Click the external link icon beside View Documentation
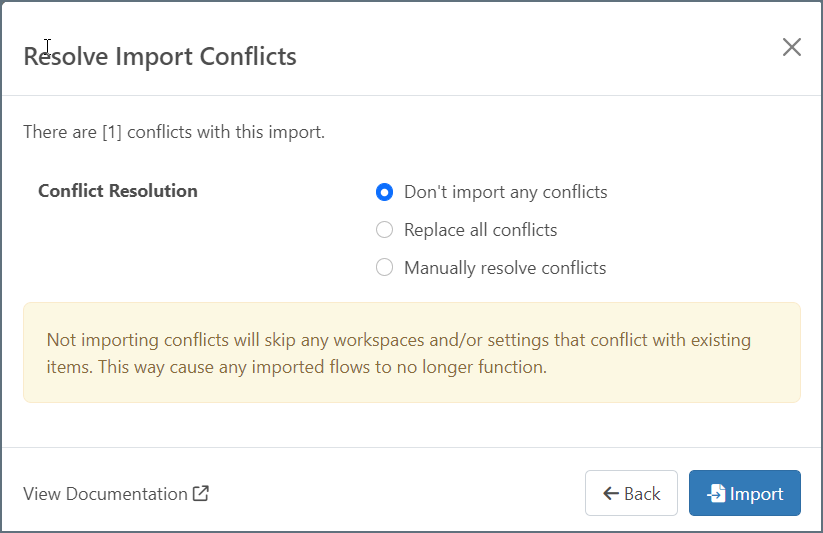This screenshot has height=533, width=823. click(201, 493)
